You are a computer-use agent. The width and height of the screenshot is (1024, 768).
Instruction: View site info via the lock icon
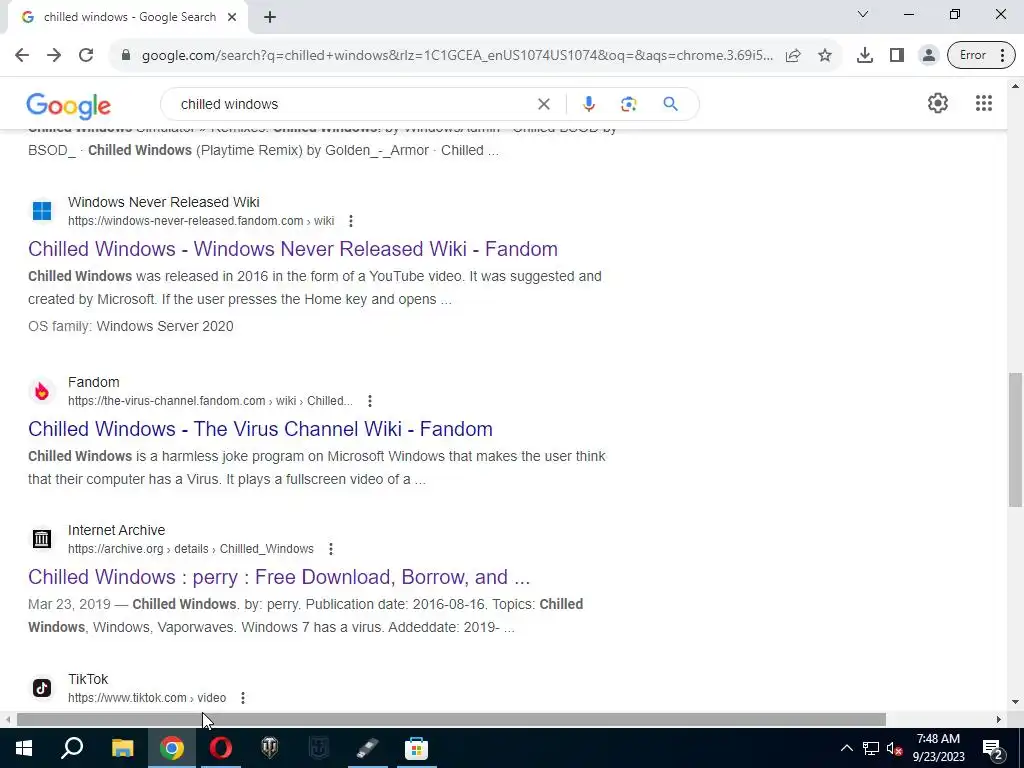click(x=126, y=56)
